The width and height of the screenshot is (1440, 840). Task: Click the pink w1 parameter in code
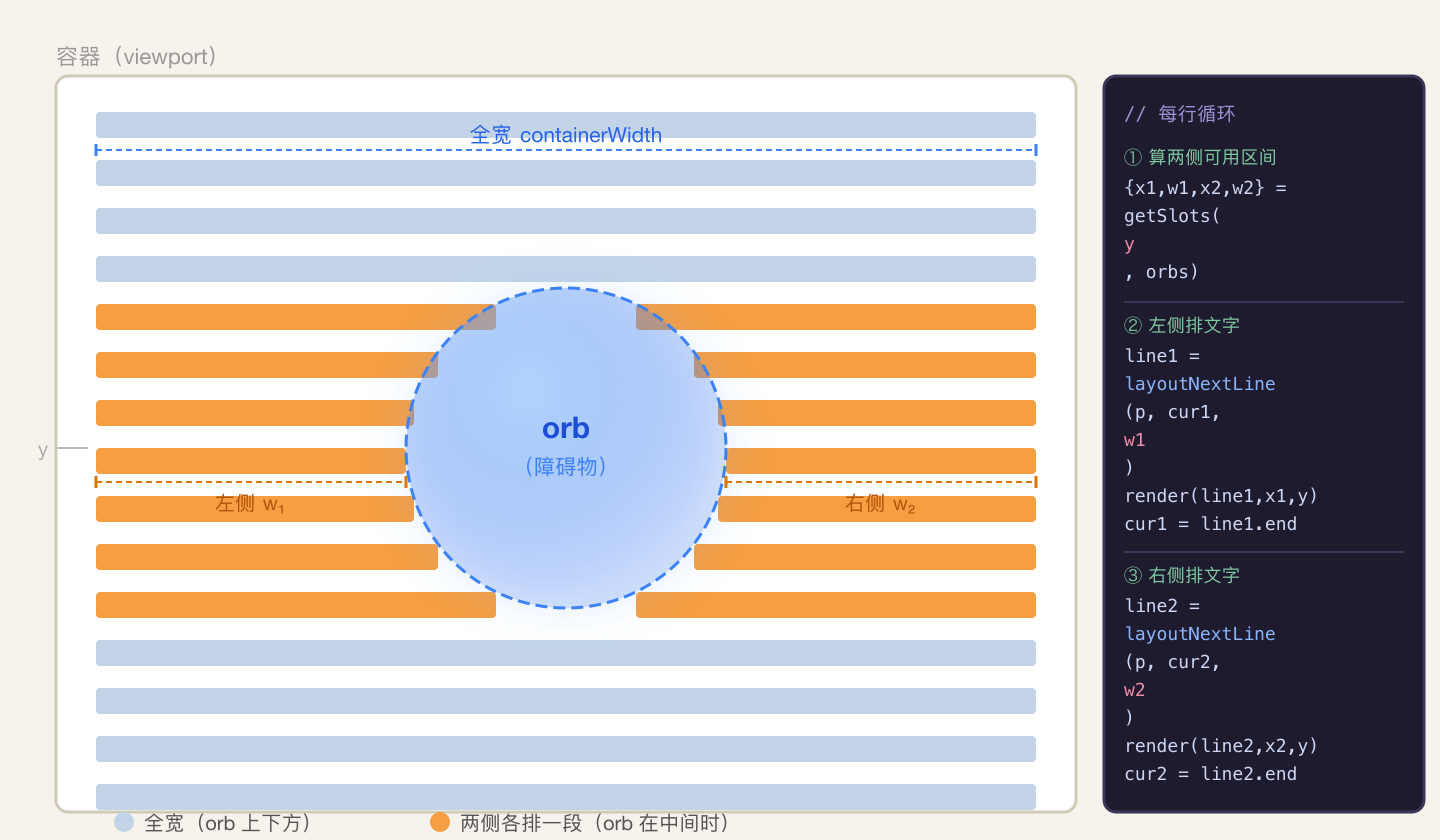(x=1135, y=440)
